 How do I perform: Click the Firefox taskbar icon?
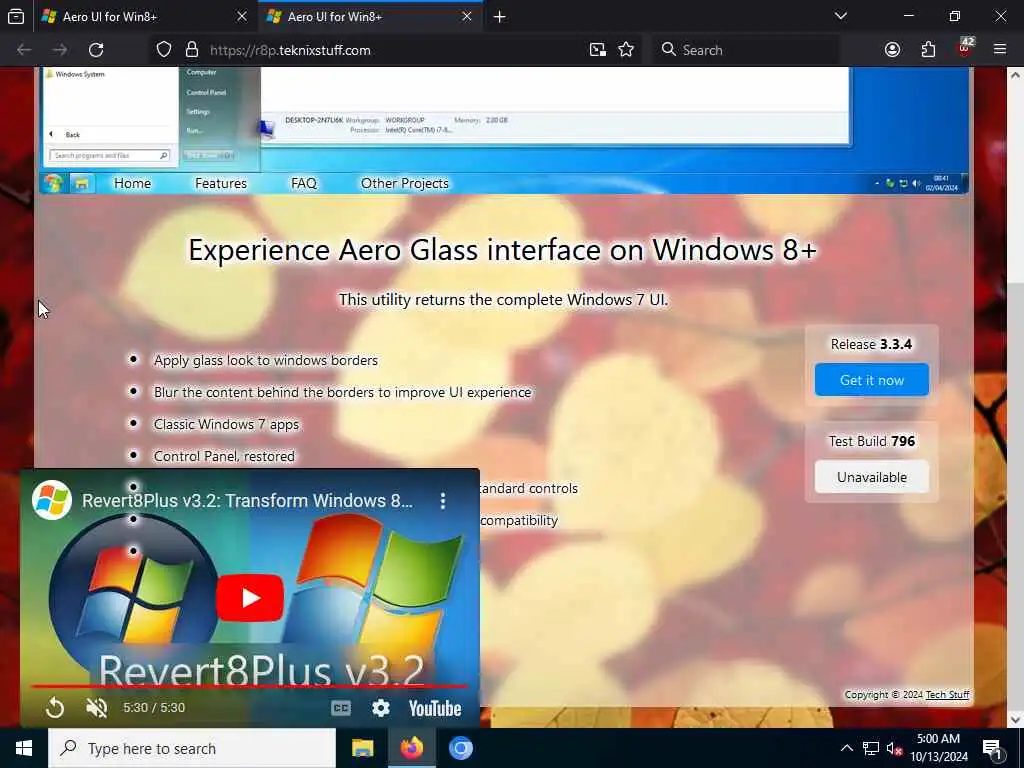pyautogui.click(x=412, y=748)
